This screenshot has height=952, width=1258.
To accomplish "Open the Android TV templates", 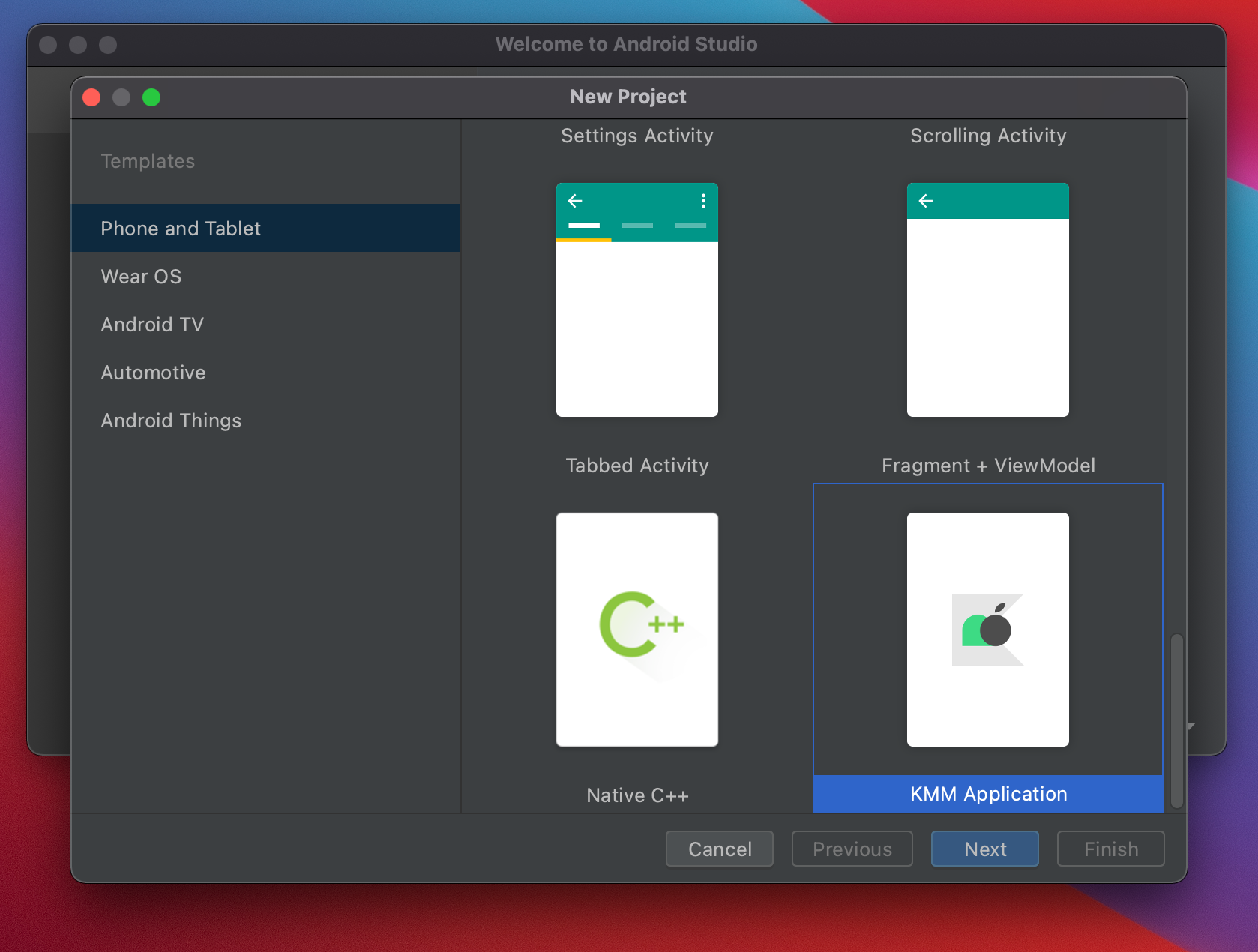I will 152,325.
